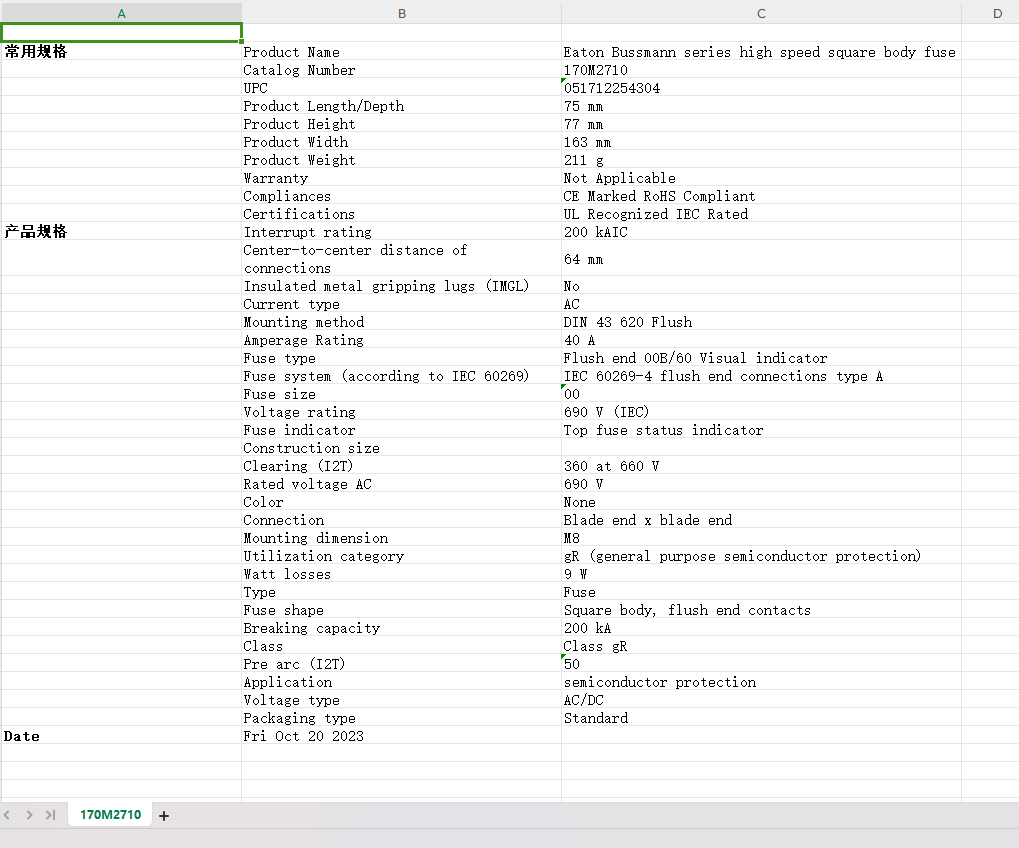Image resolution: width=1019 pixels, height=848 pixels.
Task: Select the 200 kAIC value
Action: coord(761,231)
